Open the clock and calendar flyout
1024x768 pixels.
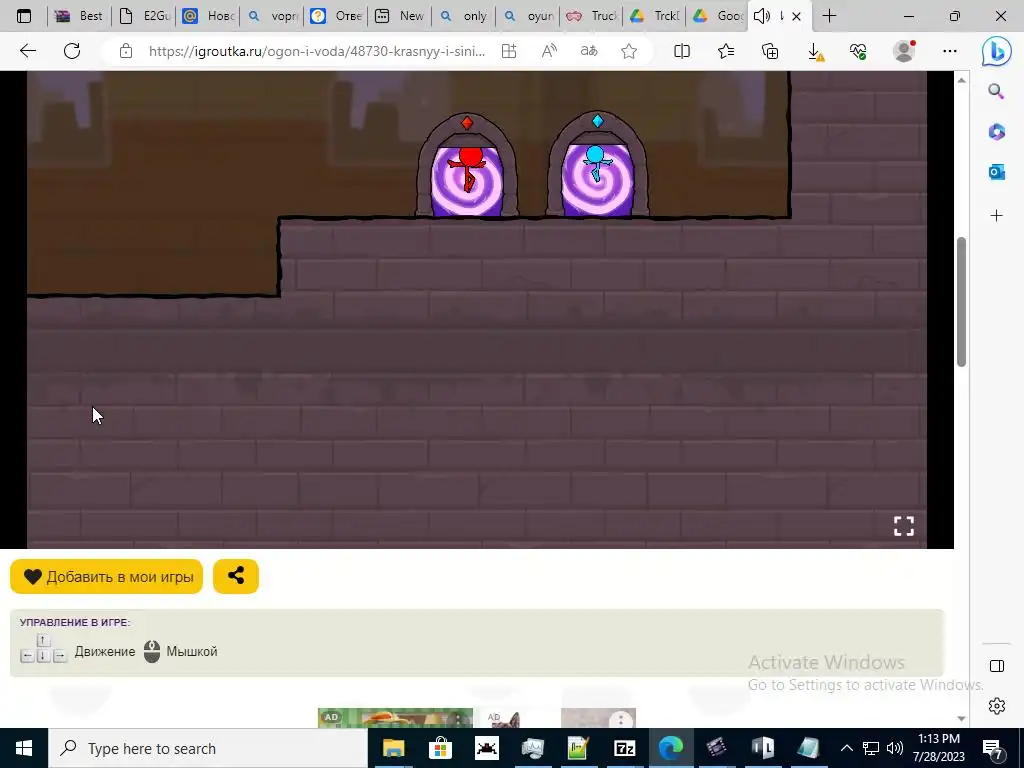click(x=938, y=748)
